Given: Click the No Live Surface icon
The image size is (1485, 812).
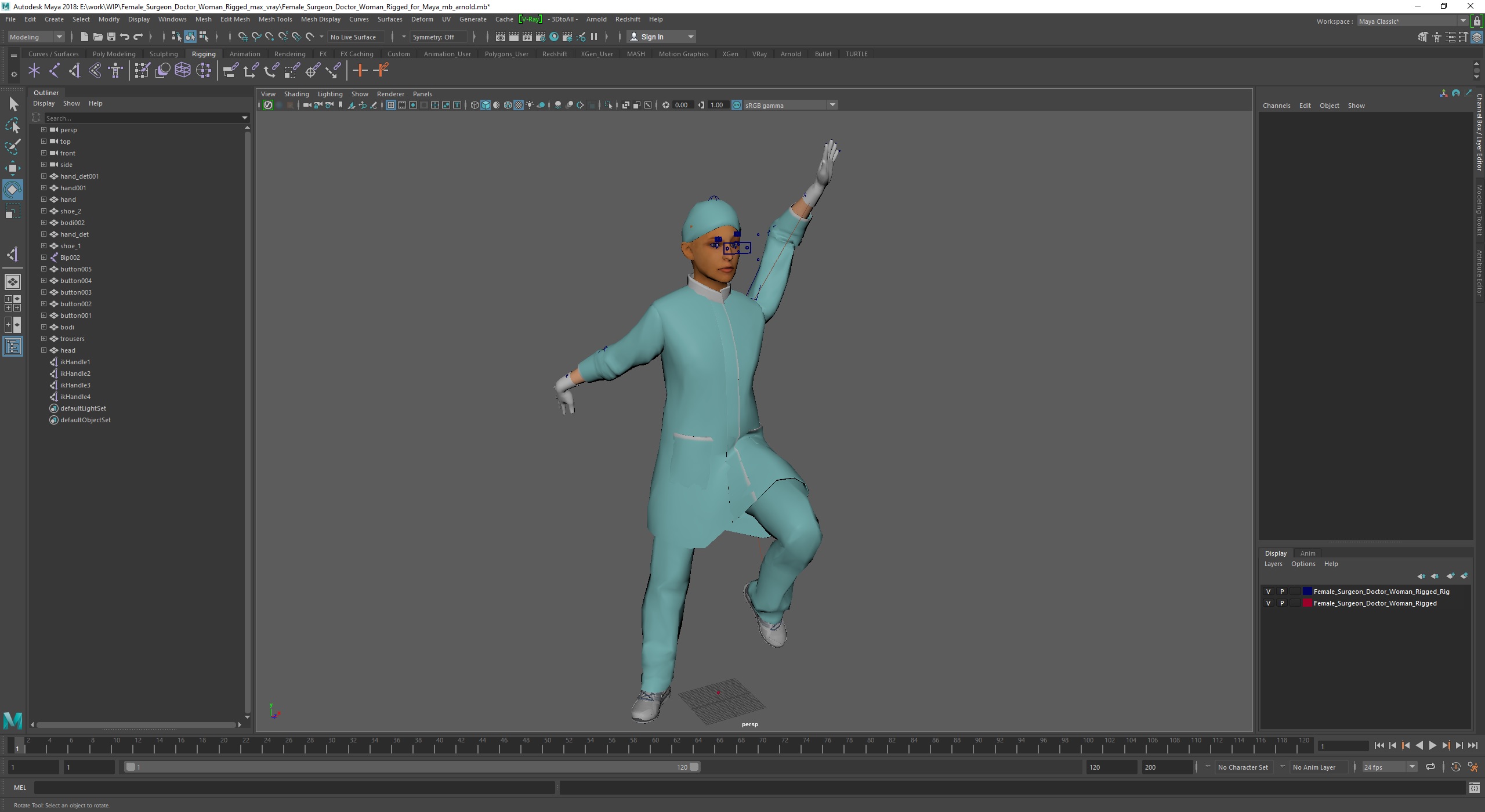Looking at the screenshot, I should 352,36.
